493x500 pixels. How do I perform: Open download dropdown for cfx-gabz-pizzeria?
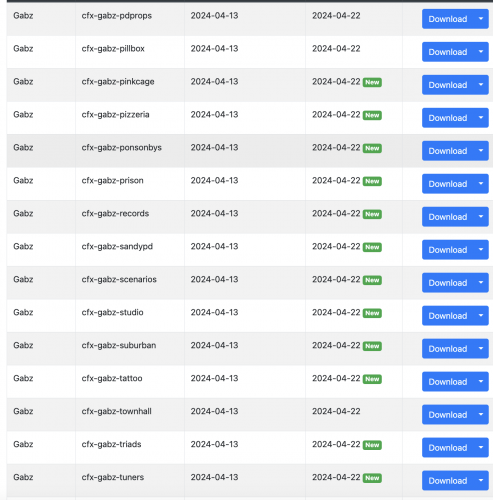(481, 118)
